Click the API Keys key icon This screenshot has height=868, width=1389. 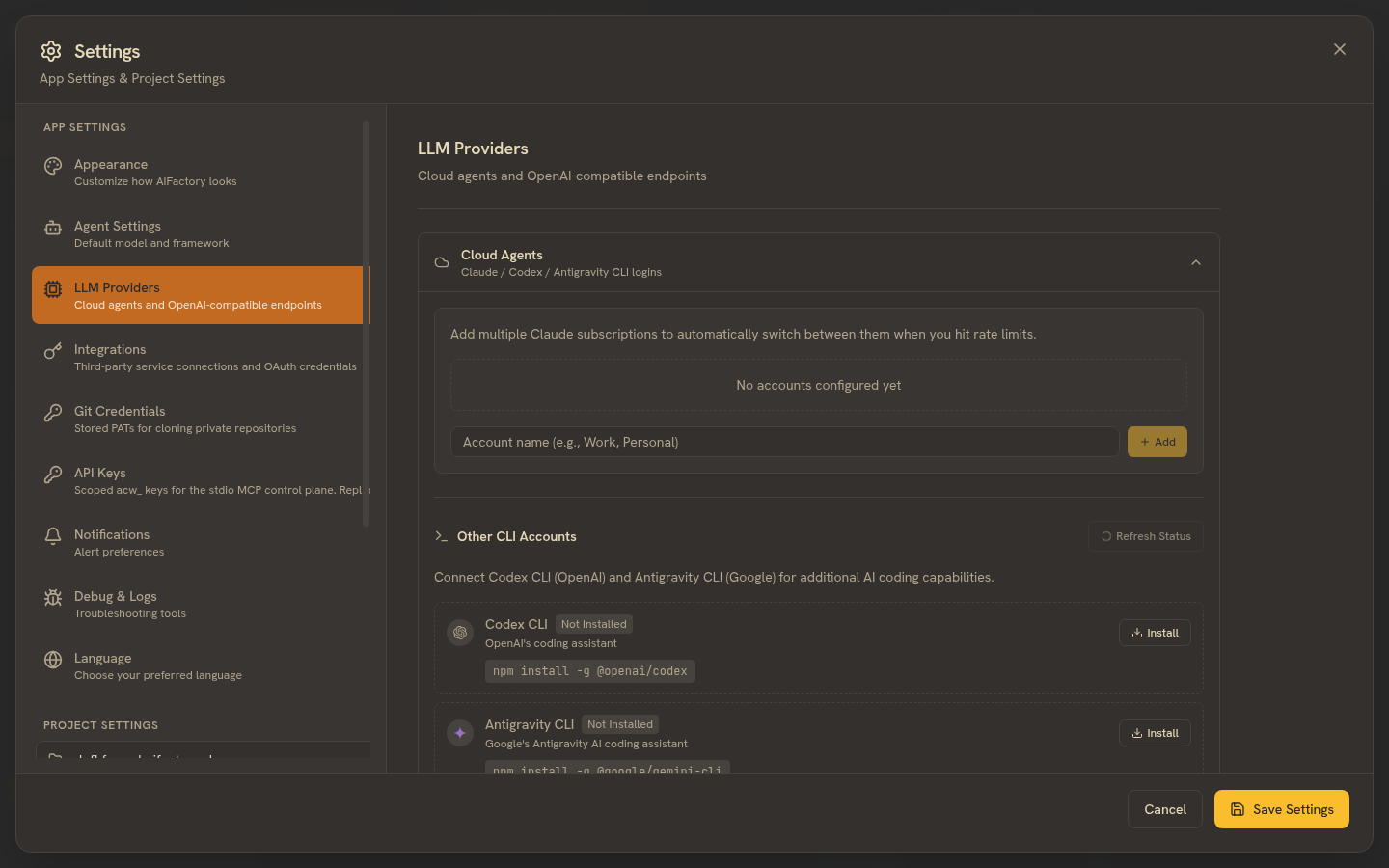point(53,475)
